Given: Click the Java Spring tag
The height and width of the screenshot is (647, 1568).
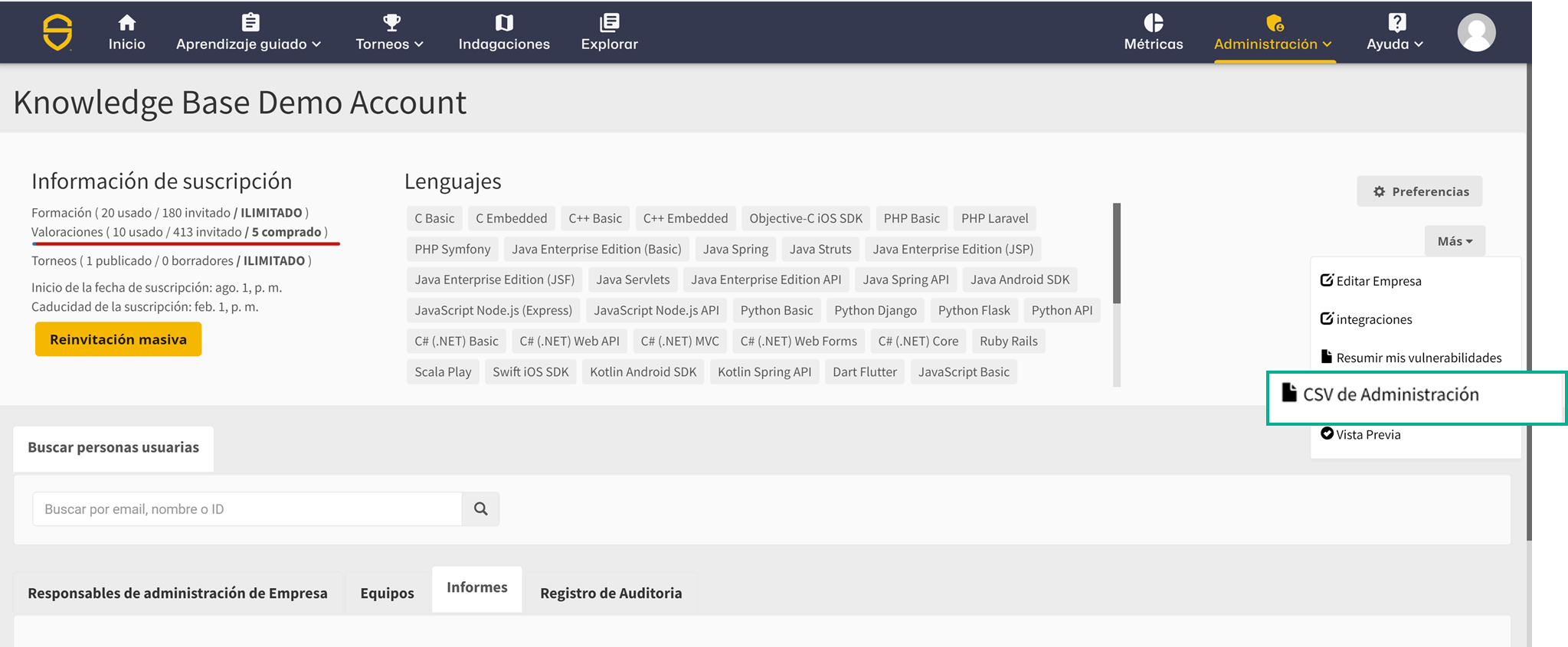Looking at the screenshot, I should (735, 249).
